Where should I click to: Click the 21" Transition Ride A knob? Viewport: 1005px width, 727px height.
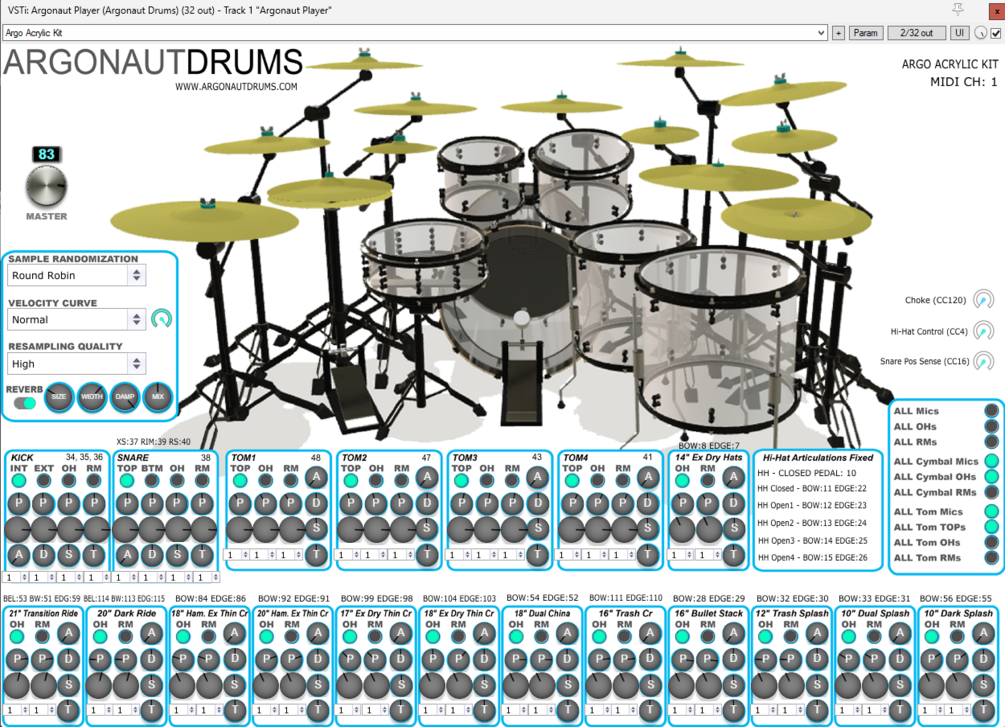coord(68,633)
